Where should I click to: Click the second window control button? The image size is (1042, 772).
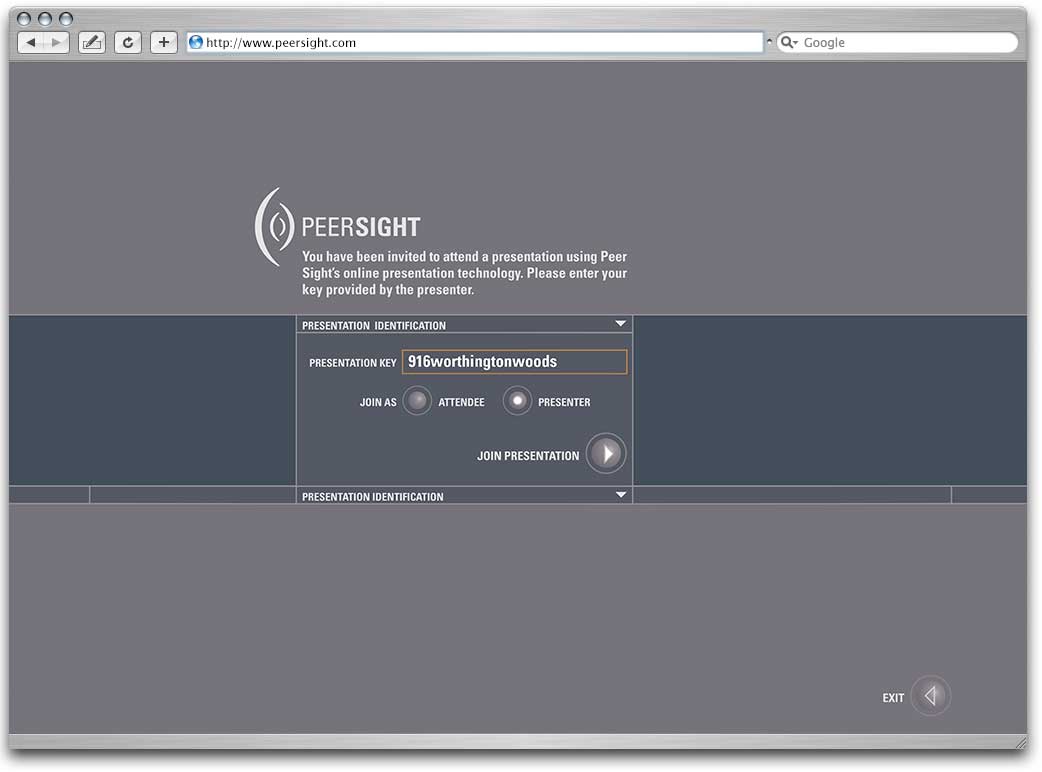tap(45, 19)
